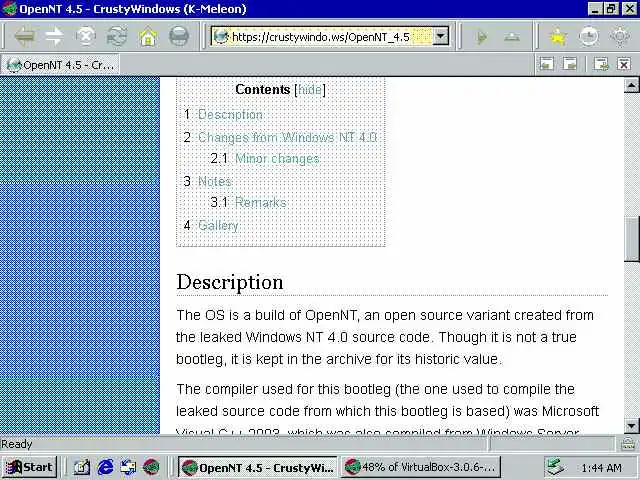Viewport: 640px width, 480px height.
Task: Click the 1:44 AM clock
Action: click(602, 468)
